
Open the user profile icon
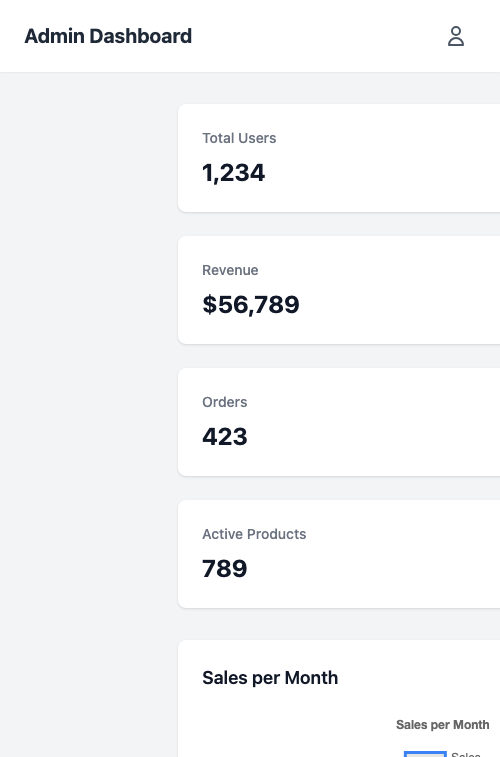[x=456, y=36]
